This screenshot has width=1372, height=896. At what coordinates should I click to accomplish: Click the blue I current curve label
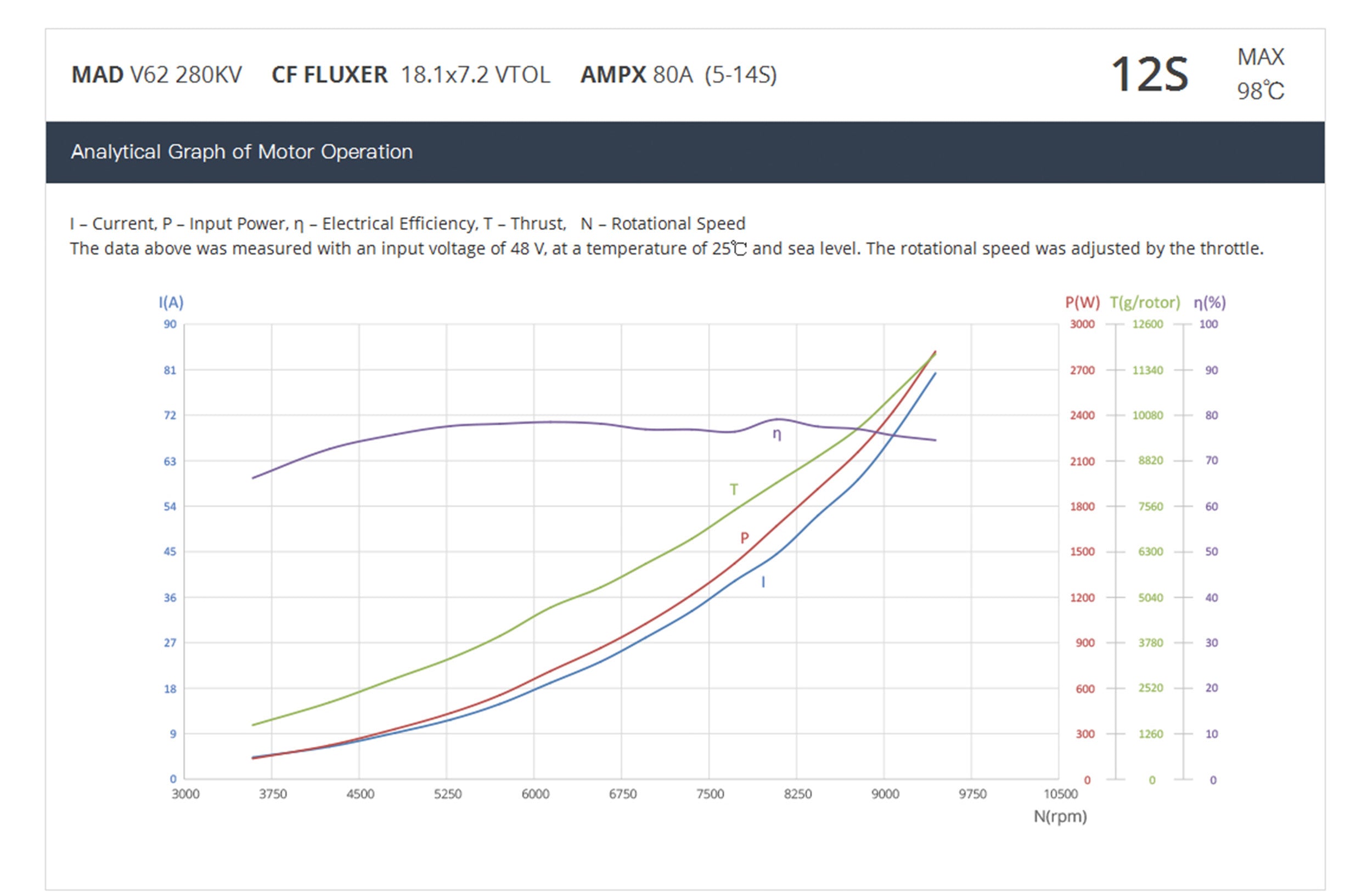coord(763,582)
